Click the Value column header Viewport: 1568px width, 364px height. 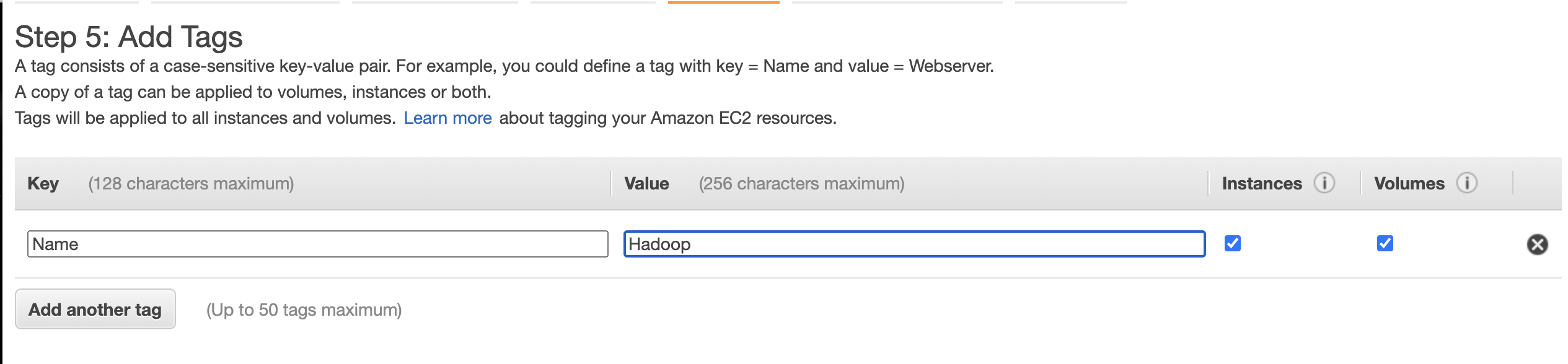(x=646, y=183)
